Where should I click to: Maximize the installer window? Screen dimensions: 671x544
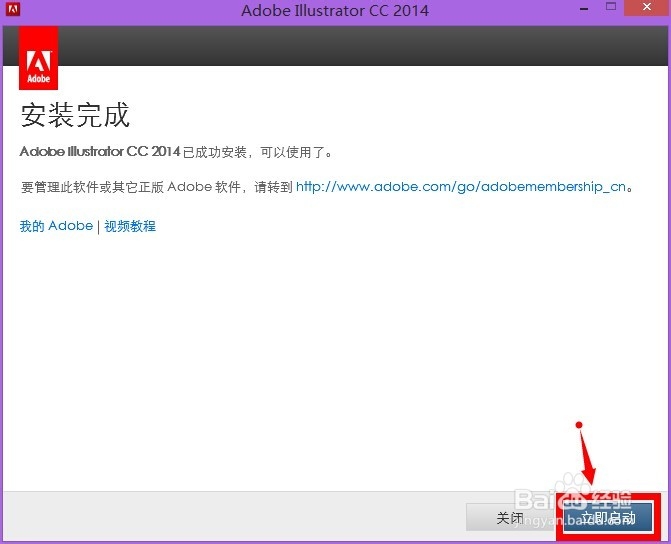(611, 7)
